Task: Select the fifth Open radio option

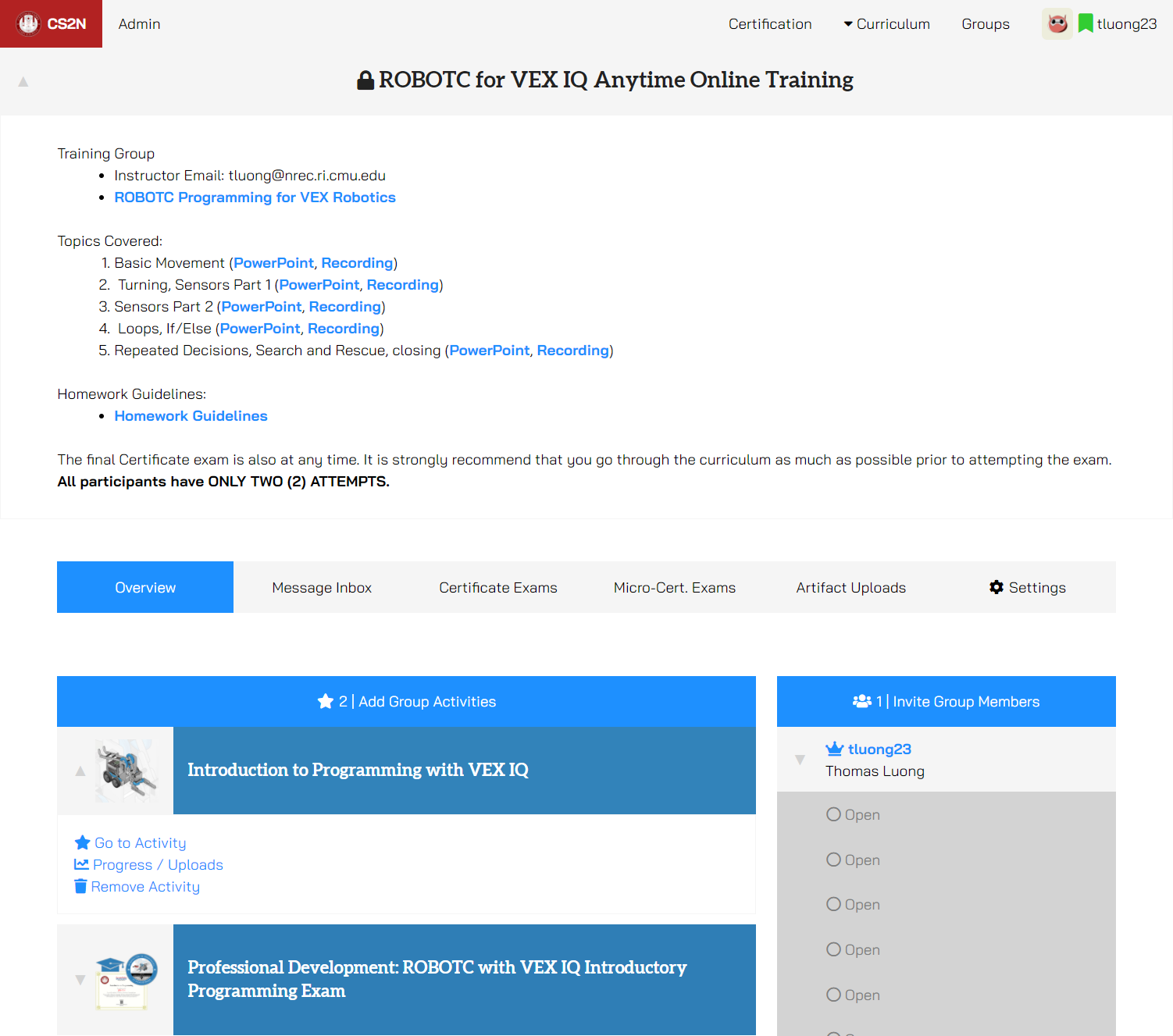Action: [834, 995]
